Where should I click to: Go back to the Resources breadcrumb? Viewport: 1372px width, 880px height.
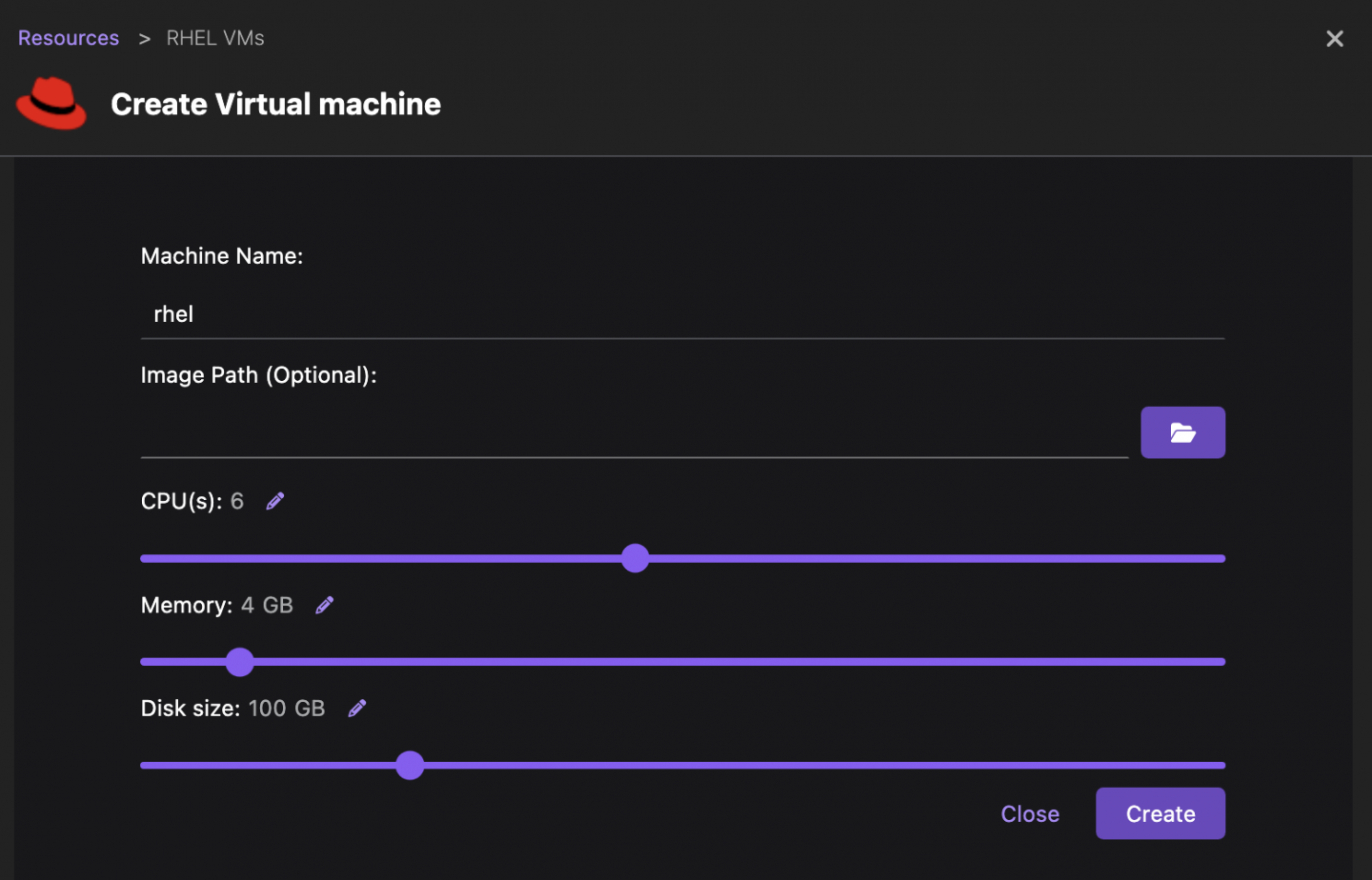(69, 38)
